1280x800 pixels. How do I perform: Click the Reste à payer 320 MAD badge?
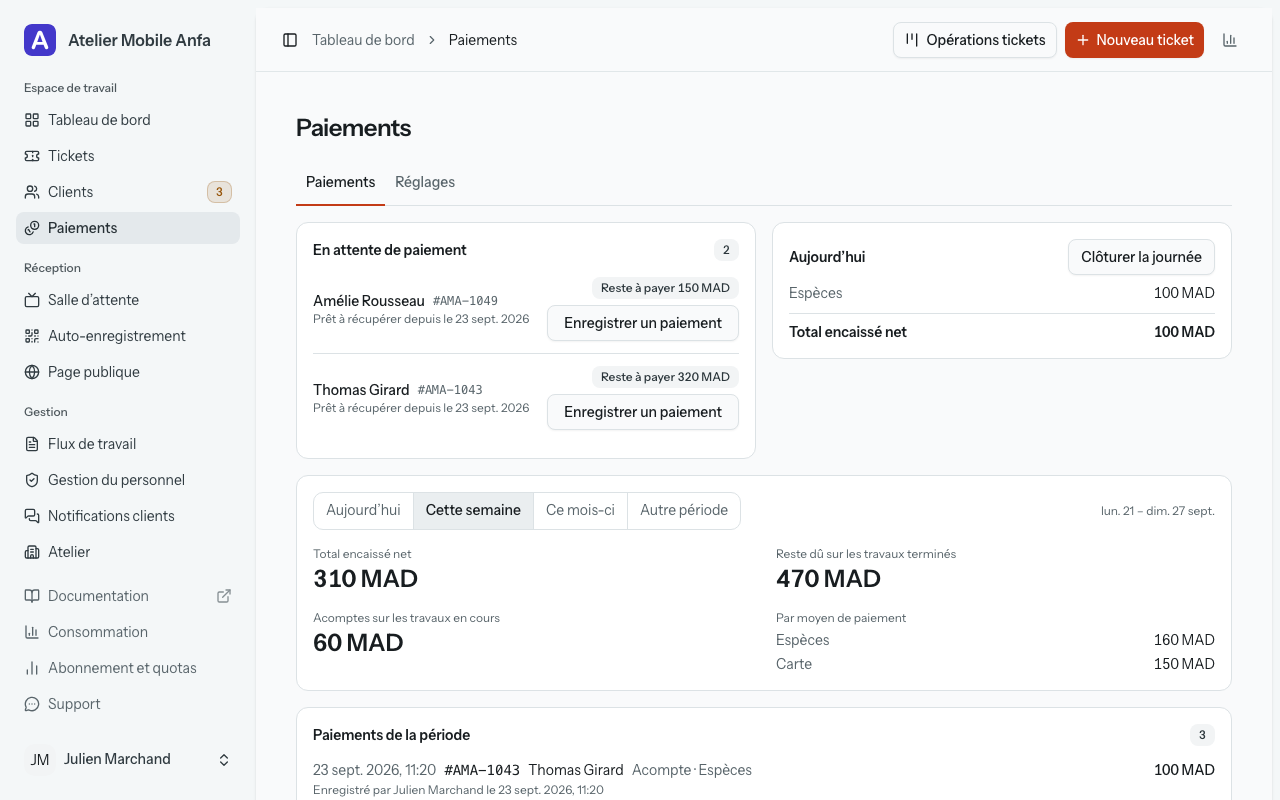point(665,377)
